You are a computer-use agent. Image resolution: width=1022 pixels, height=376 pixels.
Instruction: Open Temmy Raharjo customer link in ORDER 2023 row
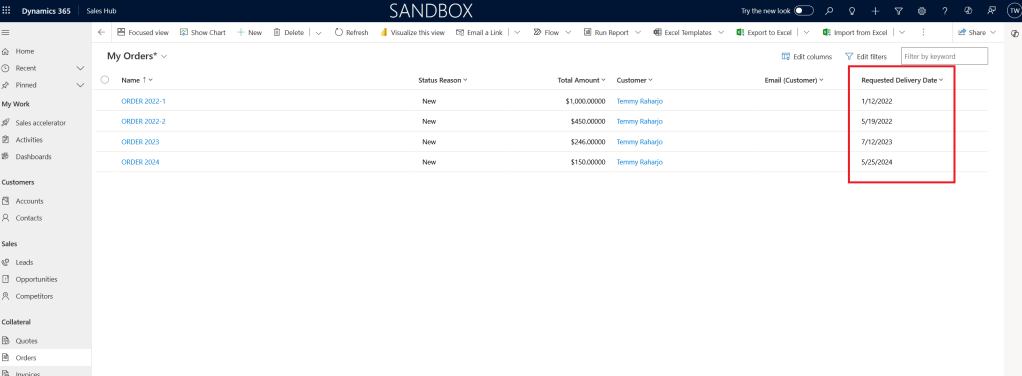pyautogui.click(x=639, y=141)
